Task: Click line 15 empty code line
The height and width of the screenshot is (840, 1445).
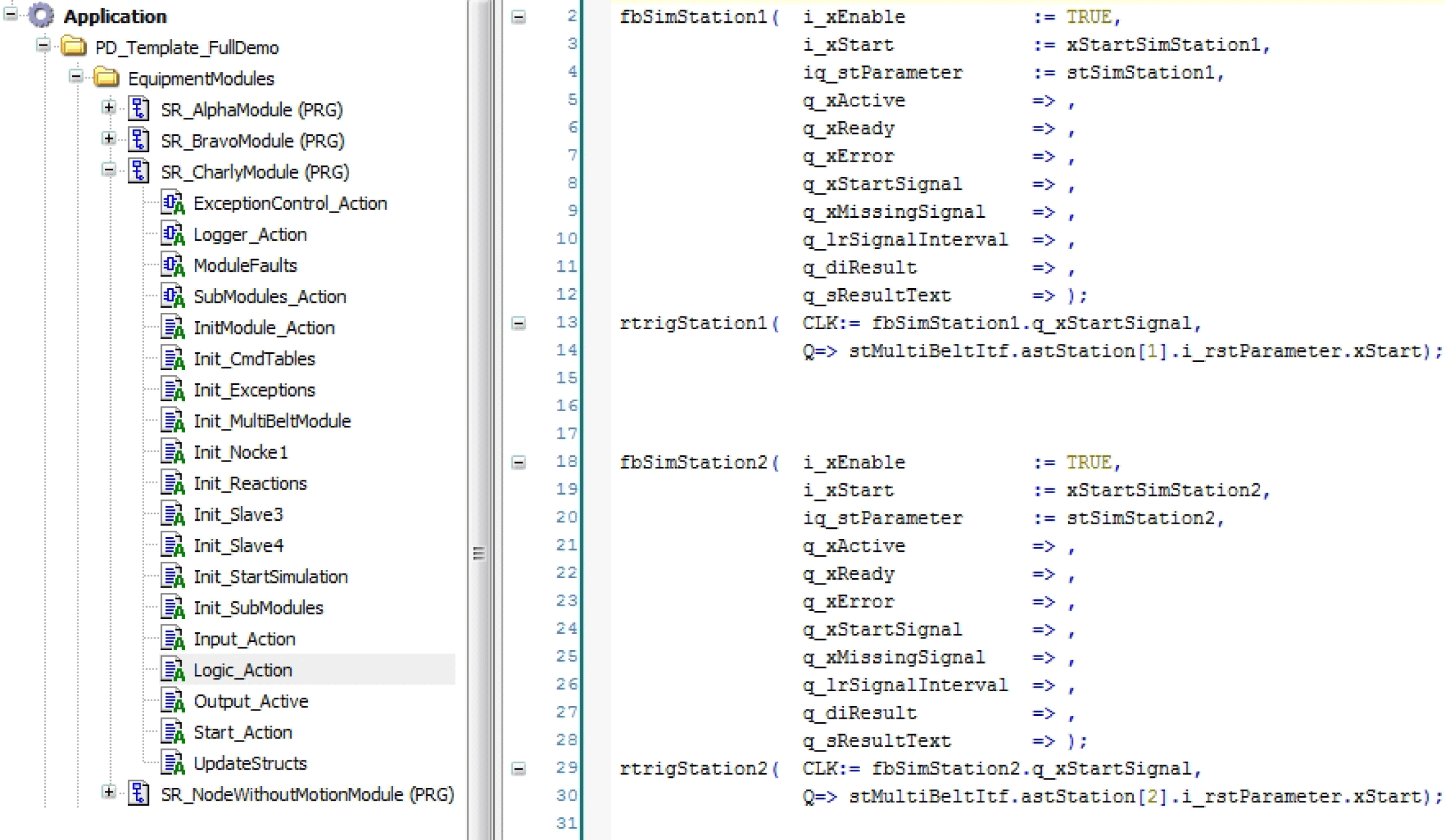Action: pyautogui.click(x=879, y=378)
